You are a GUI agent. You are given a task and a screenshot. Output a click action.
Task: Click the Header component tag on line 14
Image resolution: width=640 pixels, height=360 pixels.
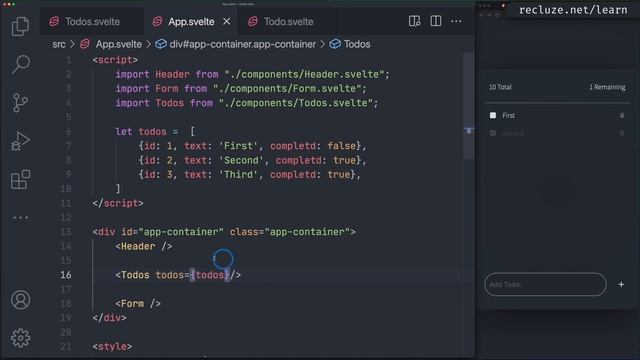click(144, 246)
